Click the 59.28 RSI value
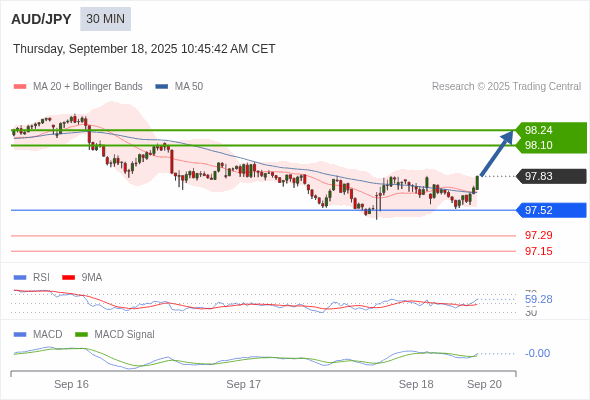The image size is (590, 400). [538, 300]
